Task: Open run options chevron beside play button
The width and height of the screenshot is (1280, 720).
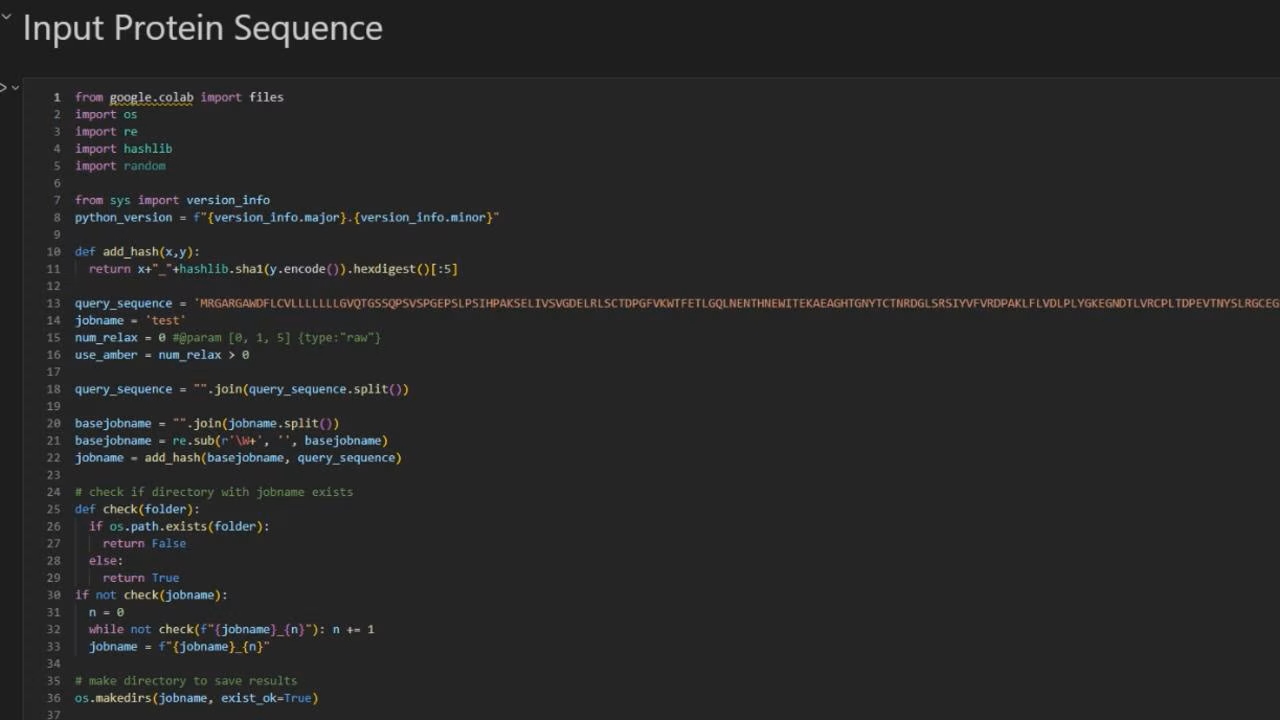Action: pyautogui.click(x=15, y=88)
